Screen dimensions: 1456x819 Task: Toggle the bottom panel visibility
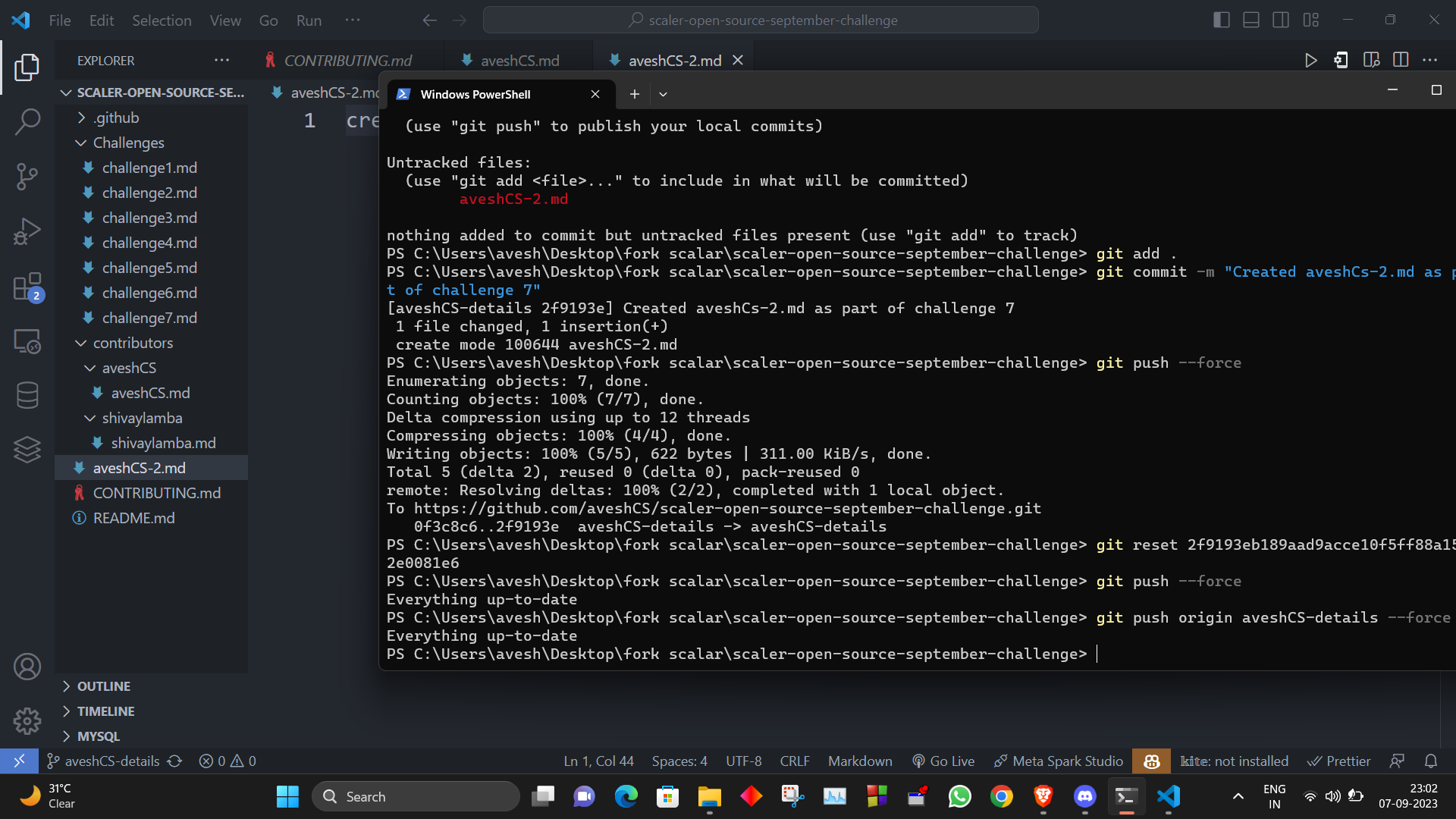(x=1250, y=20)
